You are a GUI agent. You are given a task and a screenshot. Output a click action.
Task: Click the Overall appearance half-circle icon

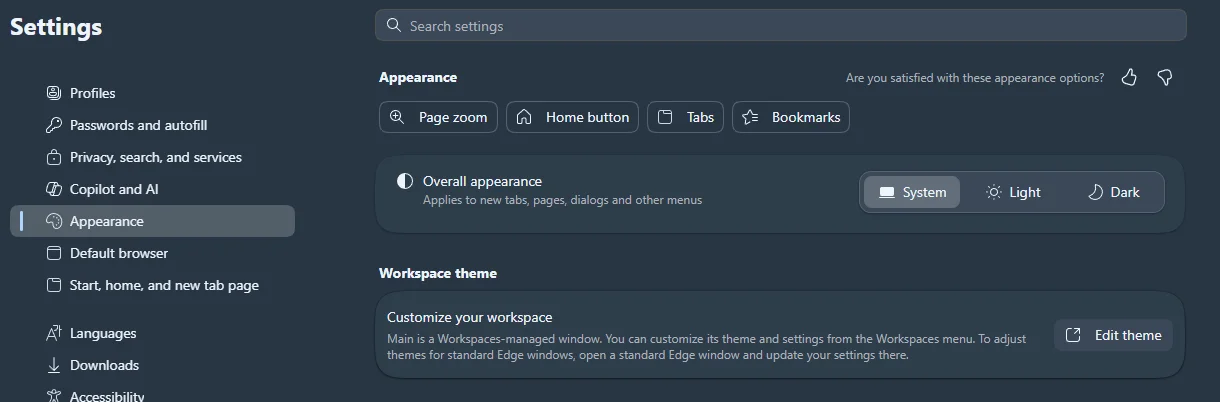(x=404, y=182)
